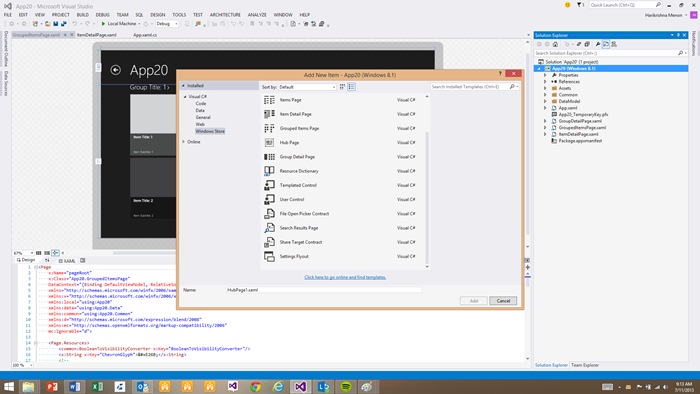Screen dimensions: 700x394
Task: Start debugging on Local Machine
Action: click(x=118, y=24)
